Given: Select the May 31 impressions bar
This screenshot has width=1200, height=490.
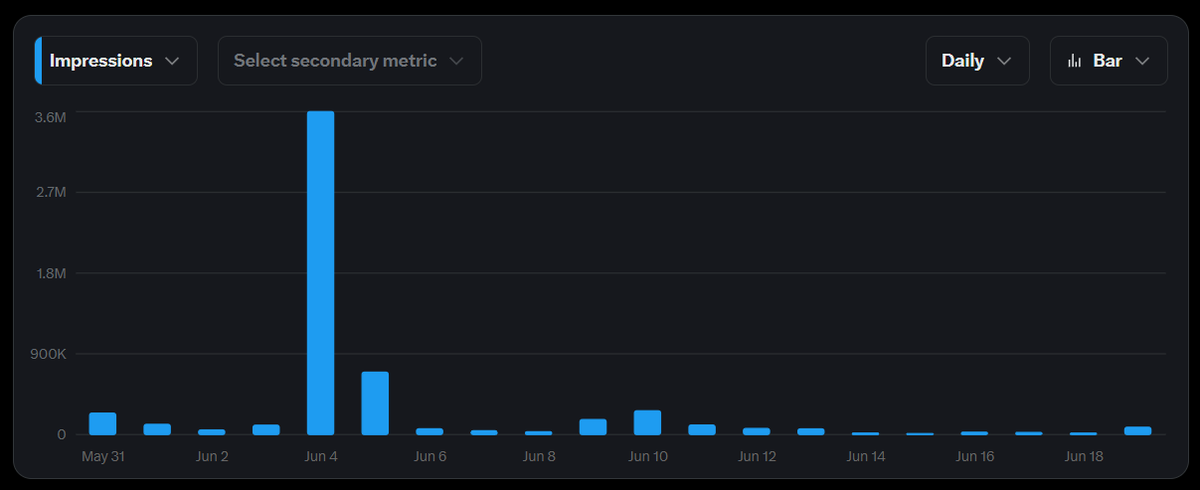Looking at the screenshot, I should [103, 424].
